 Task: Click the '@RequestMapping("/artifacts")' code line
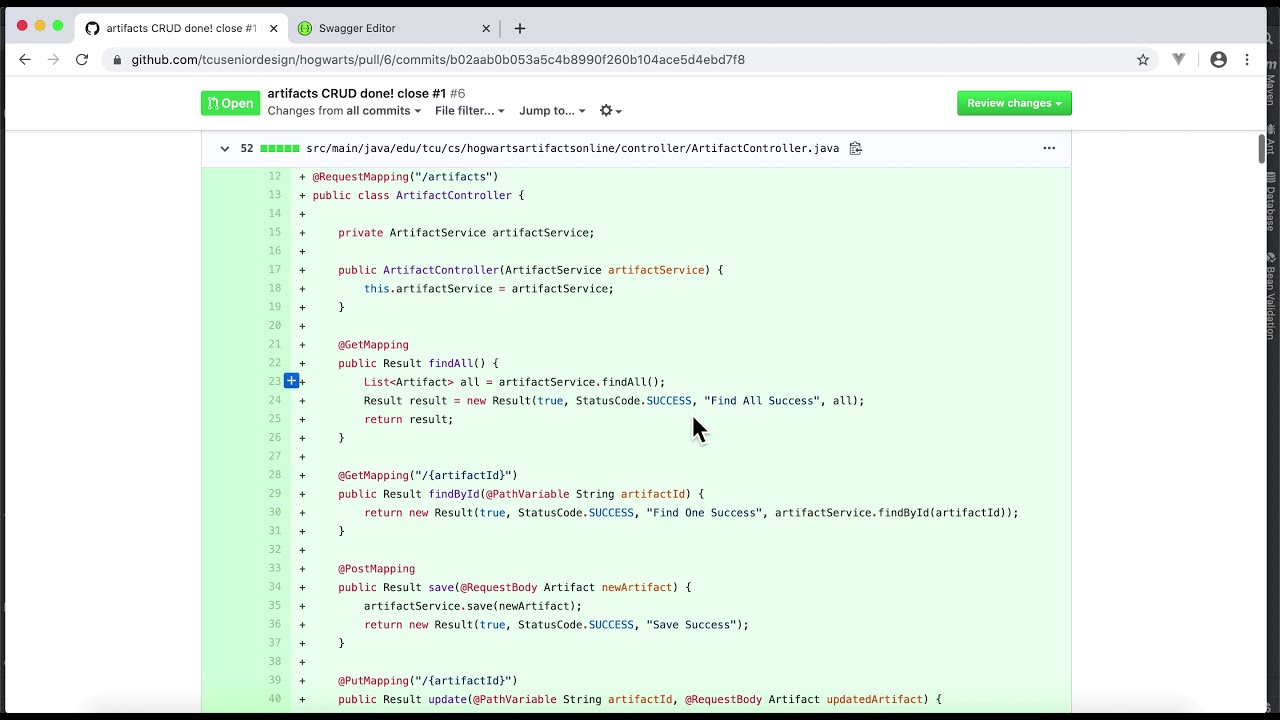point(405,177)
